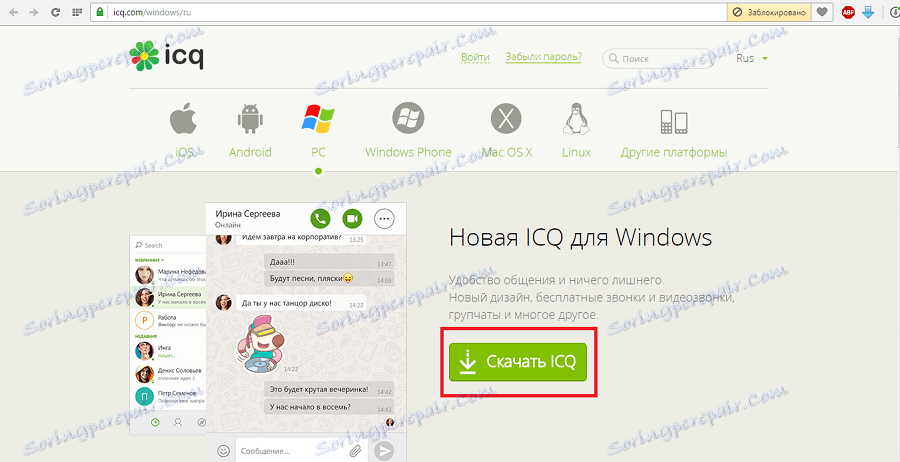Open the Android tab label
This screenshot has width=900, height=462.
pyautogui.click(x=250, y=153)
